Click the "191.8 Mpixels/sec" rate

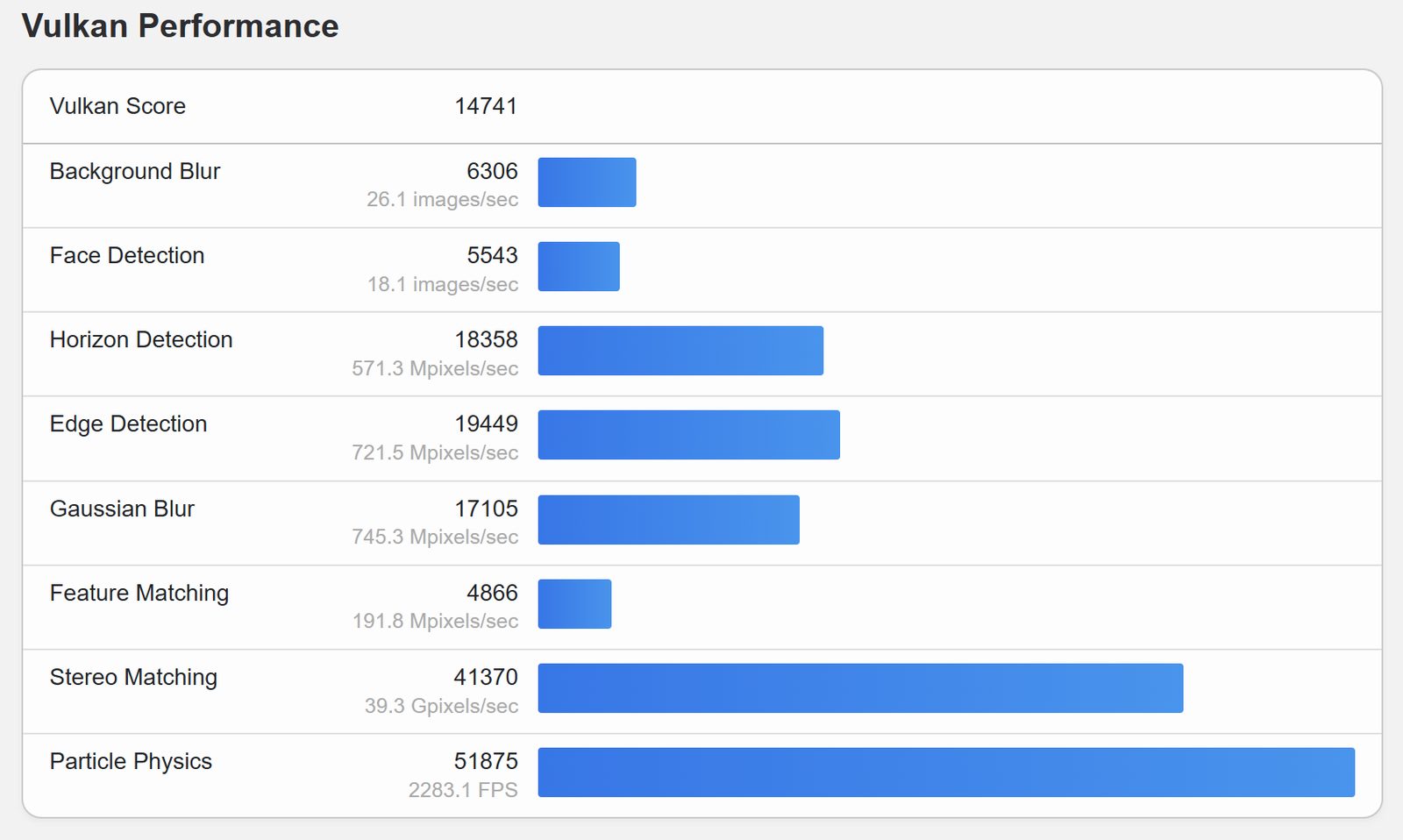coord(435,621)
